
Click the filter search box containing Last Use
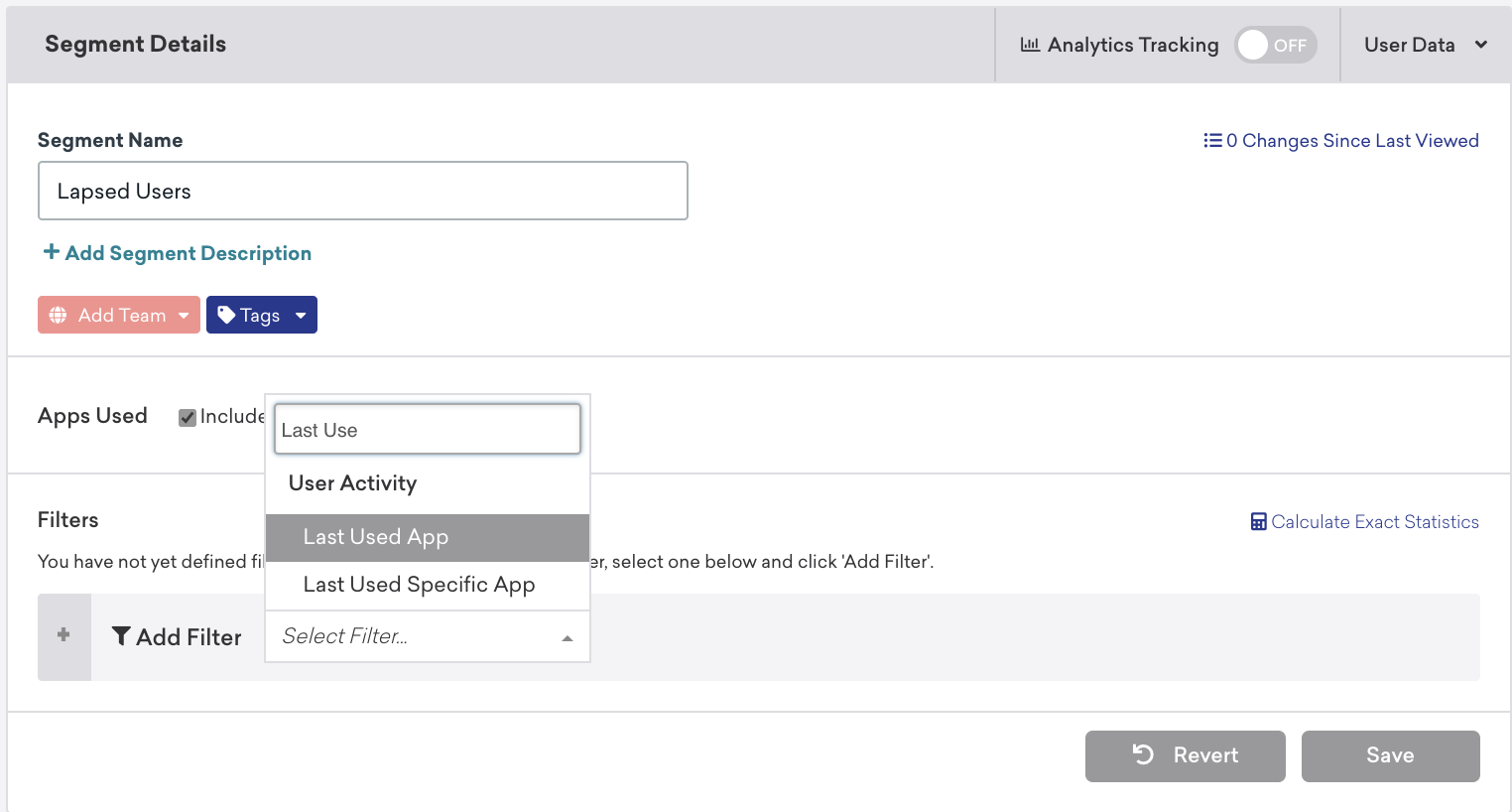pyautogui.click(x=427, y=430)
